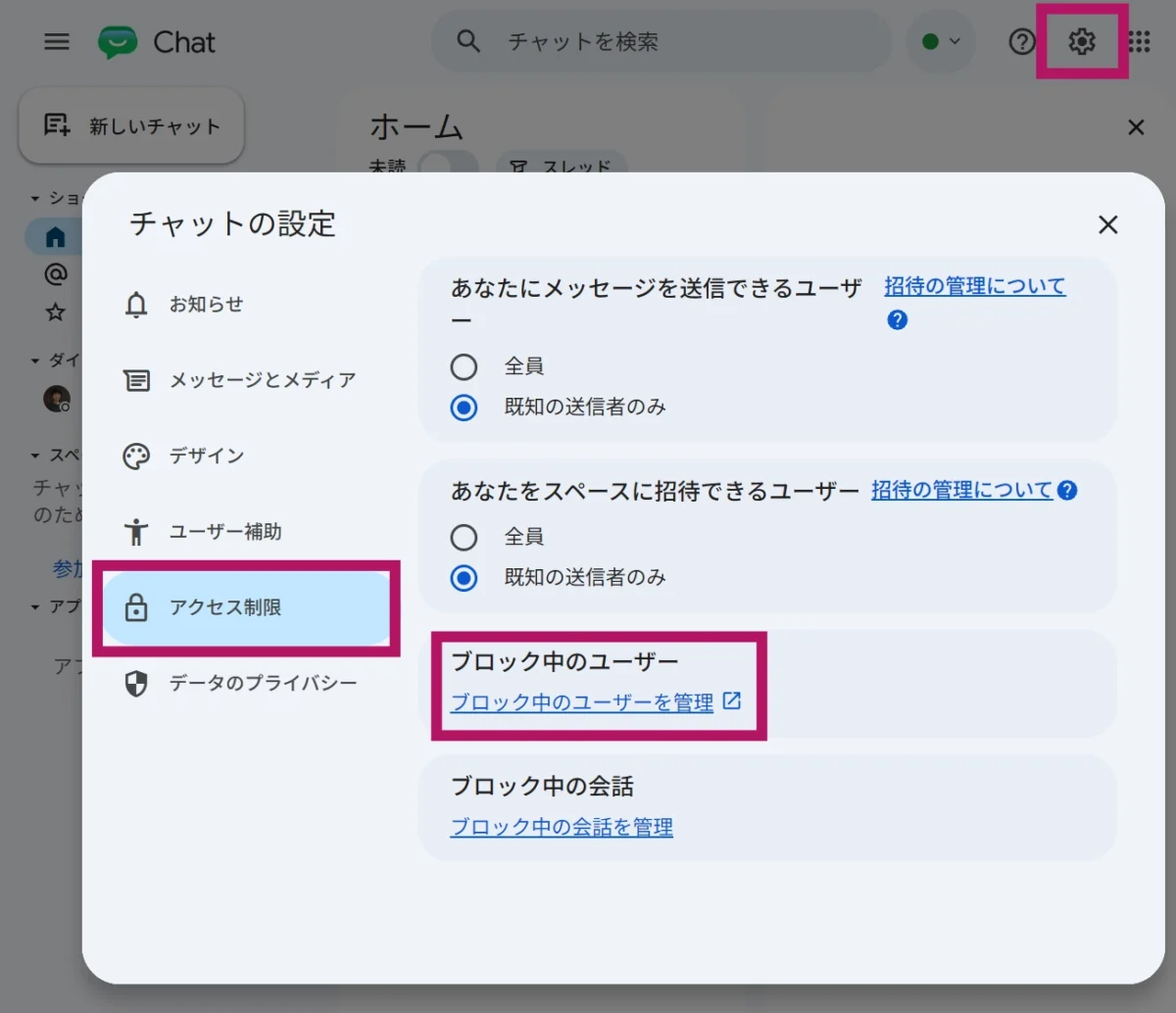Select the デザイン settings tab
This screenshot has height=1013, width=1176.
coord(246,456)
